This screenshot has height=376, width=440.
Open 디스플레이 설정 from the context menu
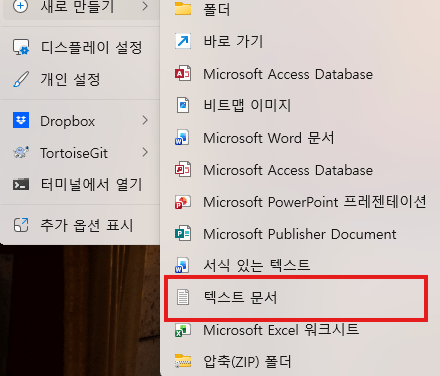(80, 47)
